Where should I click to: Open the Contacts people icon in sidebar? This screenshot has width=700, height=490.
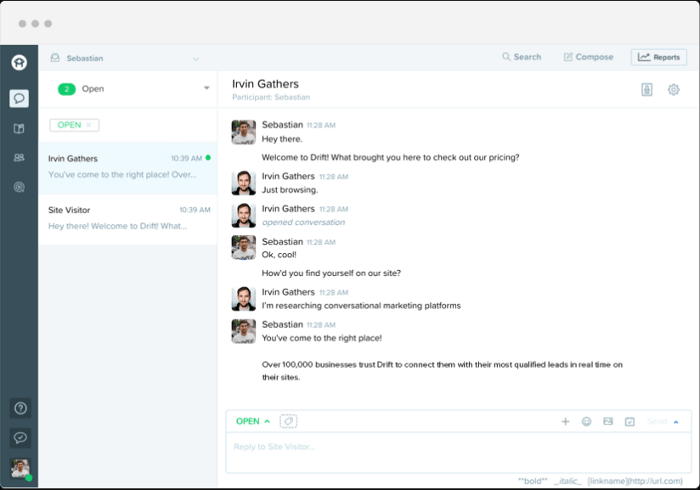[19, 158]
